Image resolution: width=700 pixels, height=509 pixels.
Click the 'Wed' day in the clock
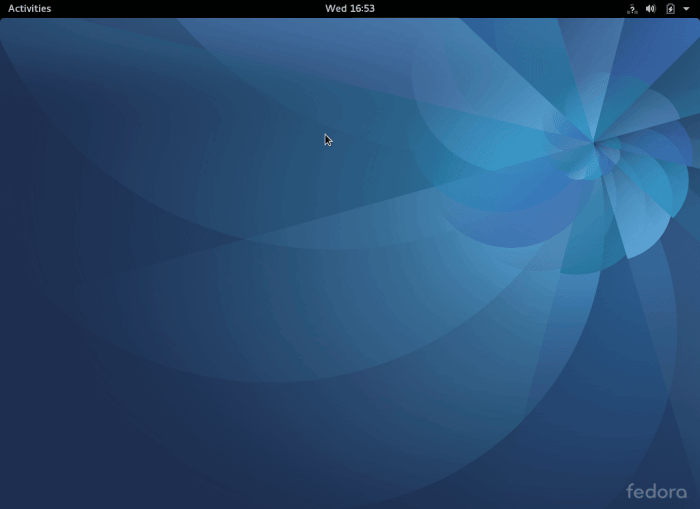(x=335, y=8)
